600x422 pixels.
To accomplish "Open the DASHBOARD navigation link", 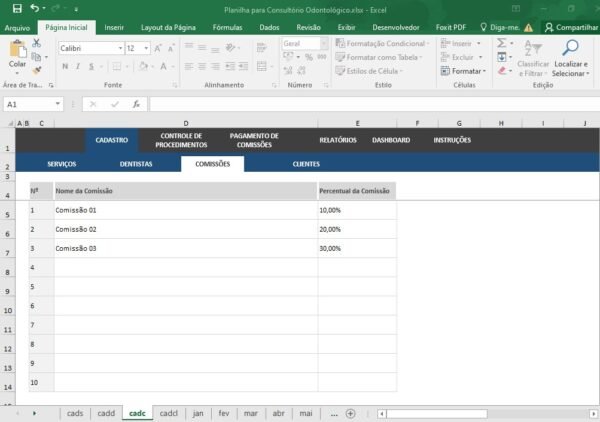I will pos(391,140).
